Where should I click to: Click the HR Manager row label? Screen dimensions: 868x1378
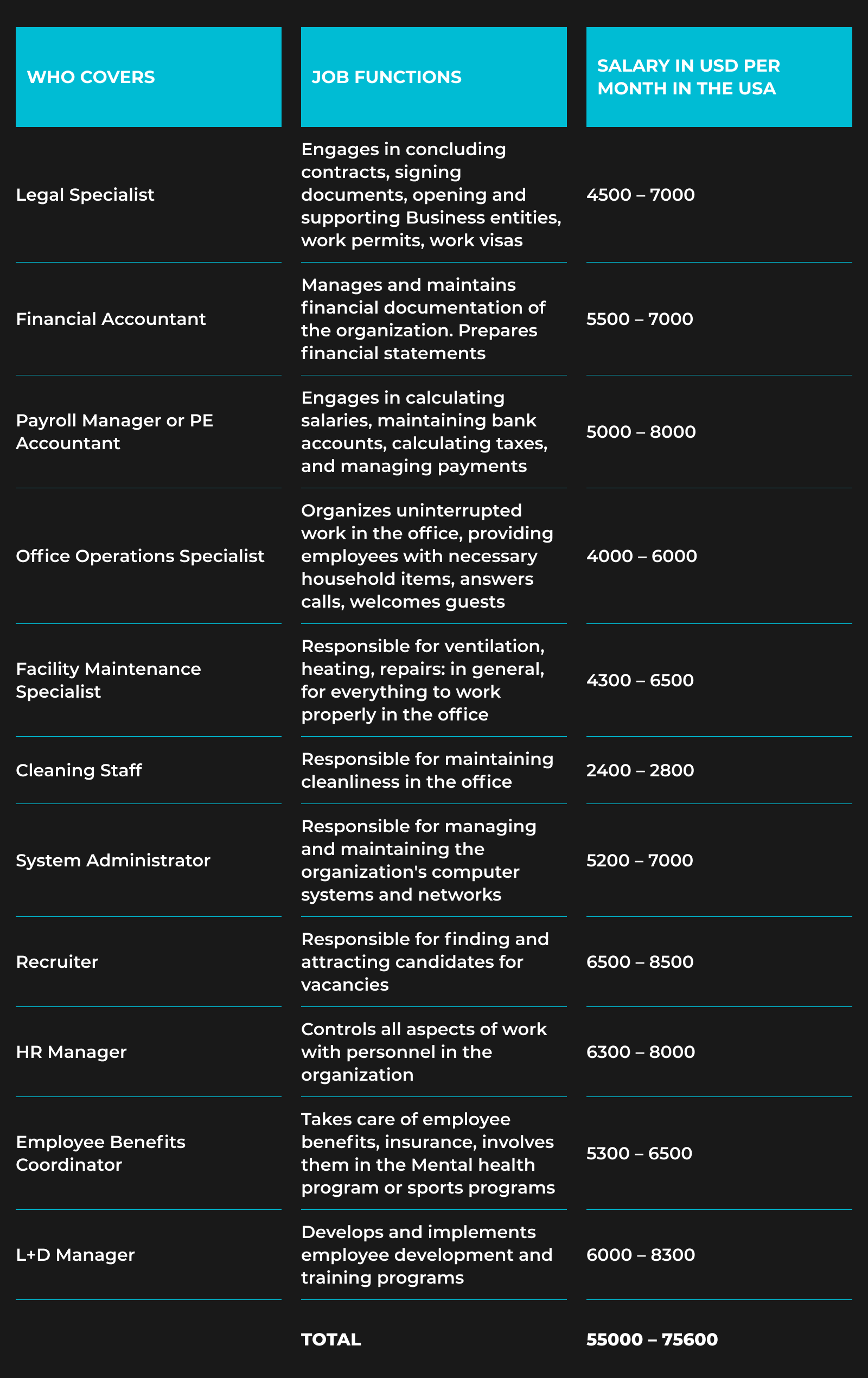coord(71,1052)
